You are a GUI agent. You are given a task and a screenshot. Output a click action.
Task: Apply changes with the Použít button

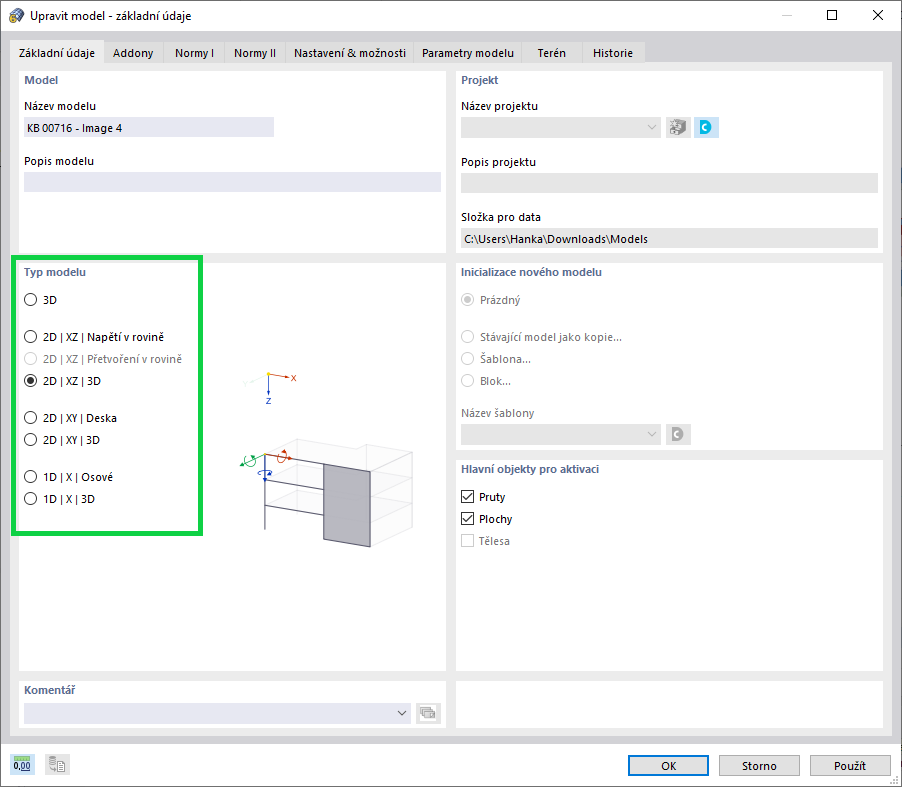pos(850,765)
